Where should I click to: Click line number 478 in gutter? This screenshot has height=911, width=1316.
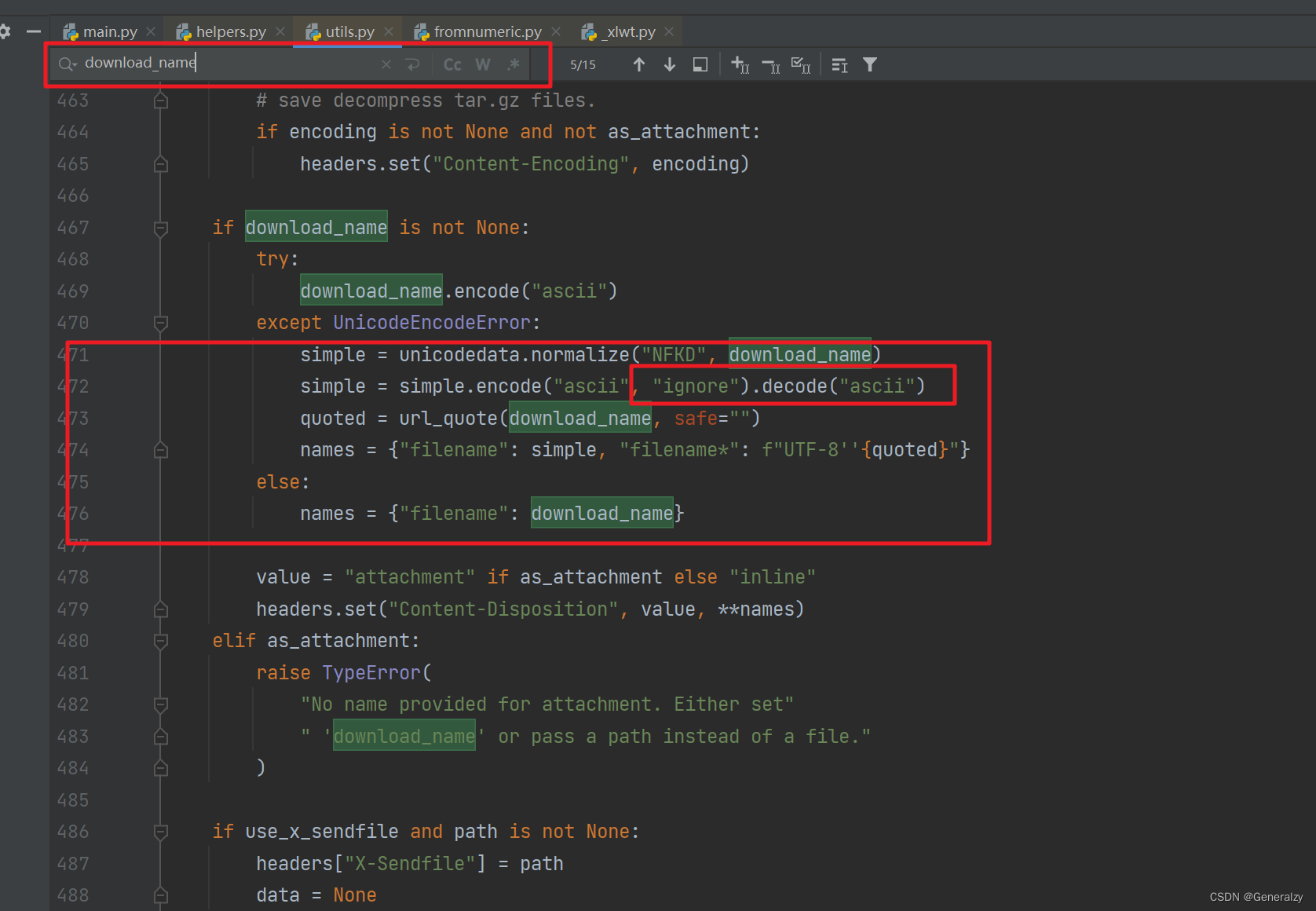pyautogui.click(x=73, y=577)
